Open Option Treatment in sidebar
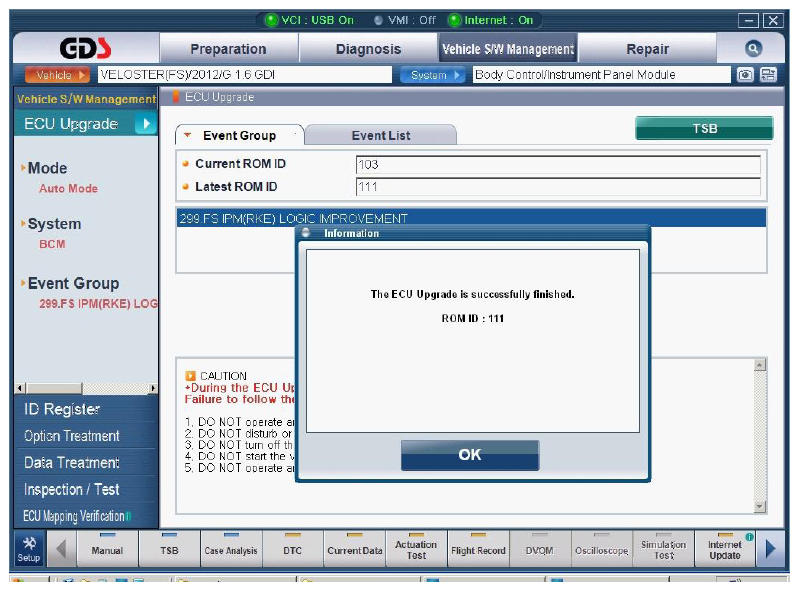 (x=87, y=436)
